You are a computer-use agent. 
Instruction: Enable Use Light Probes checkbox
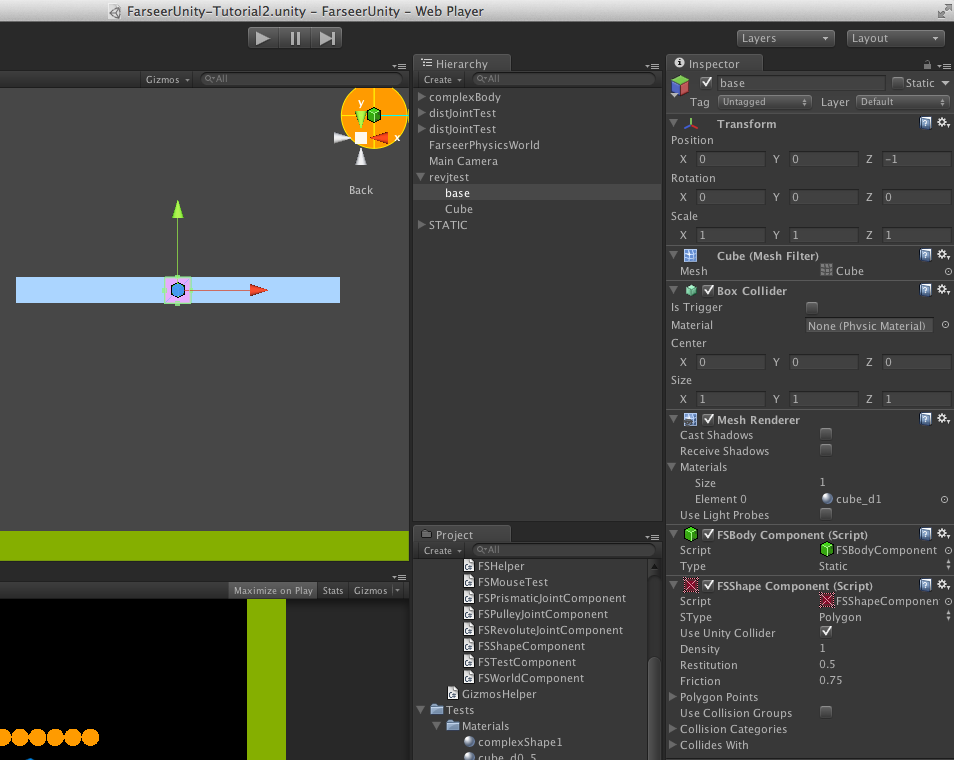coord(826,514)
